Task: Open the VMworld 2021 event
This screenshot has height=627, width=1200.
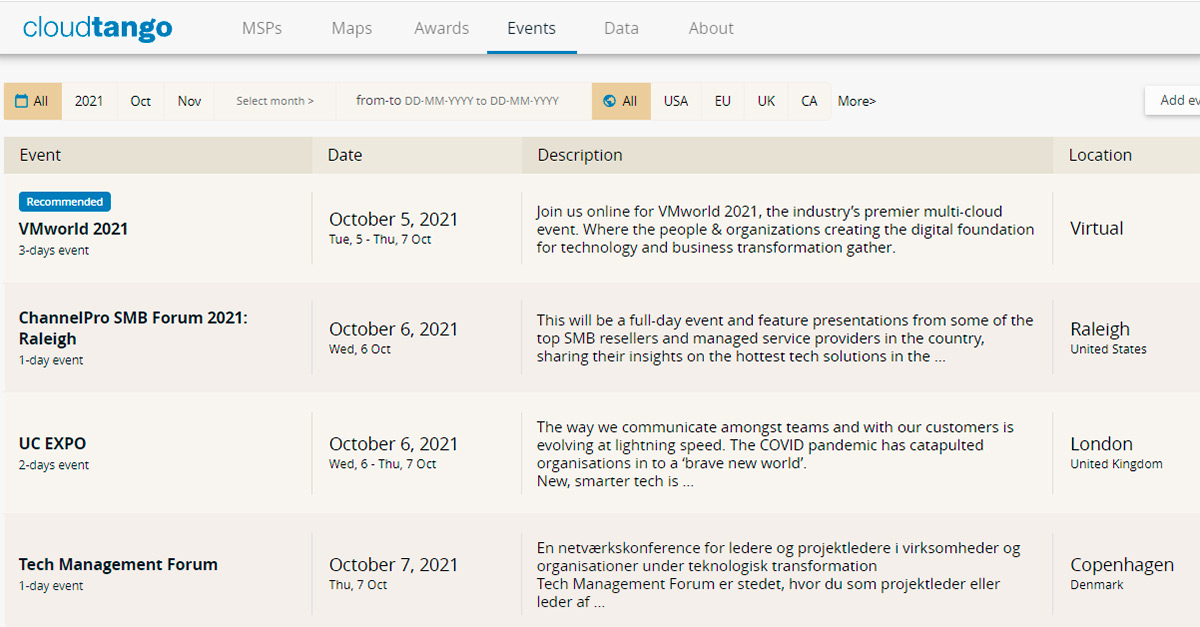Action: [x=74, y=228]
